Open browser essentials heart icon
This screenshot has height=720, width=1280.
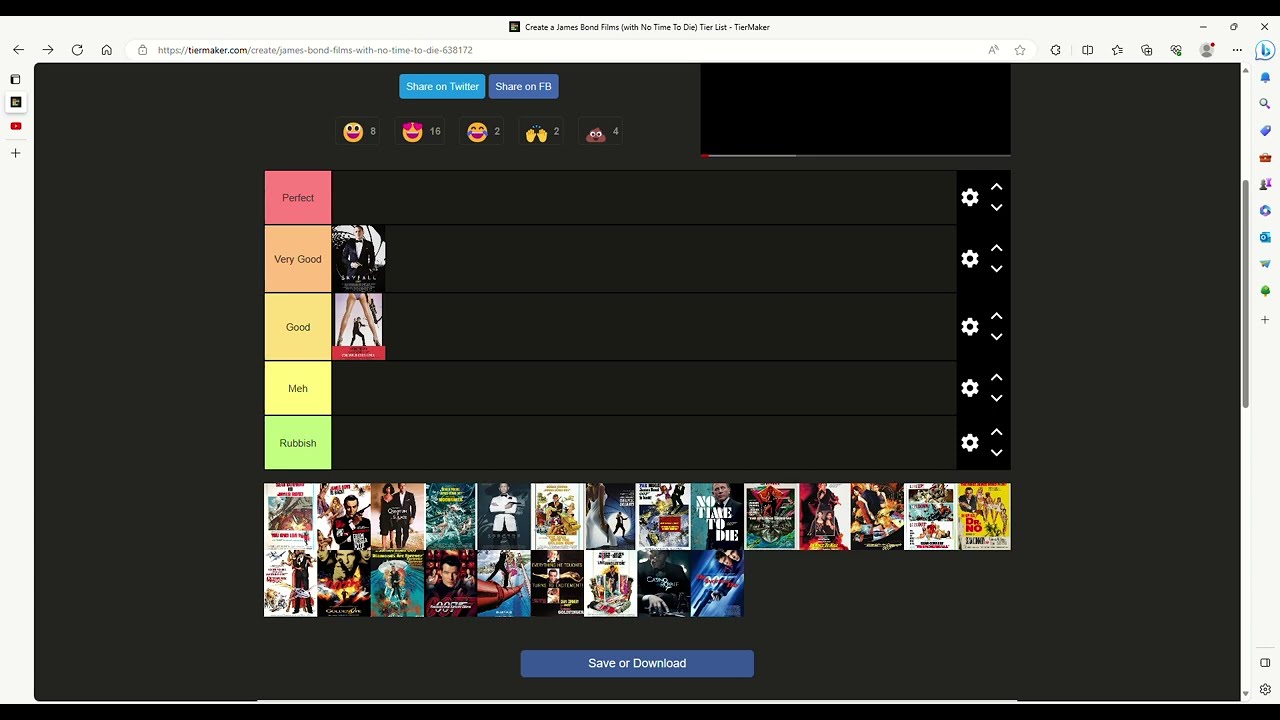coord(1176,50)
